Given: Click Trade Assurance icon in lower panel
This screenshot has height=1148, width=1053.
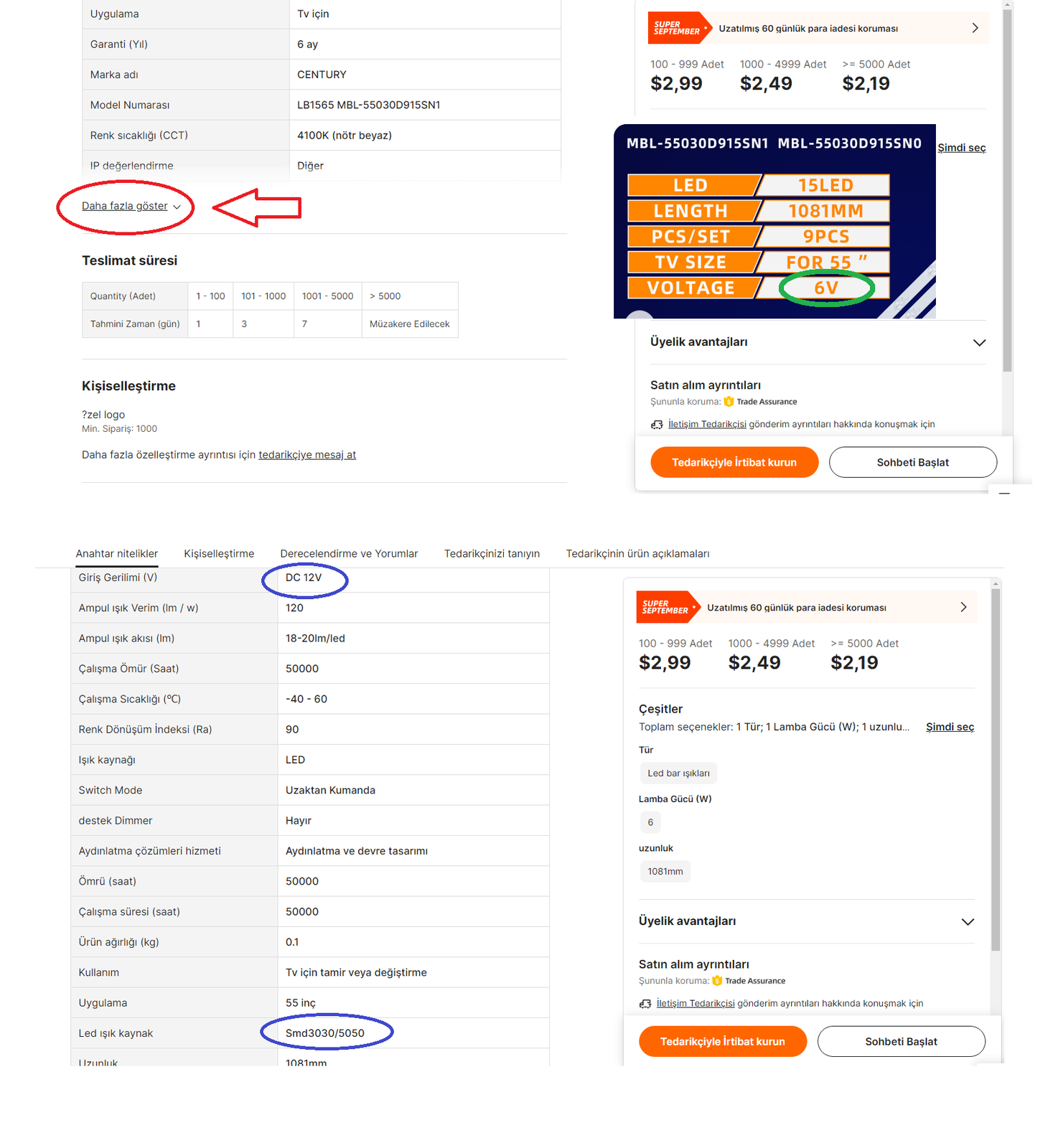Looking at the screenshot, I should [717, 981].
